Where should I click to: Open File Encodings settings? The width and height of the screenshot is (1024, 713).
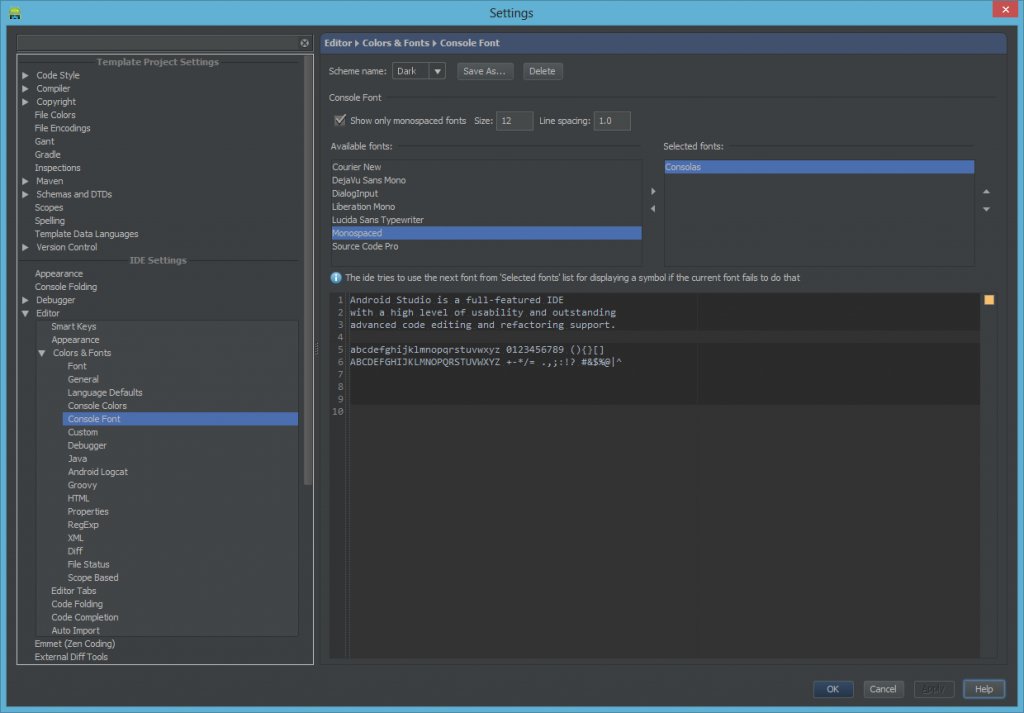[x=63, y=128]
